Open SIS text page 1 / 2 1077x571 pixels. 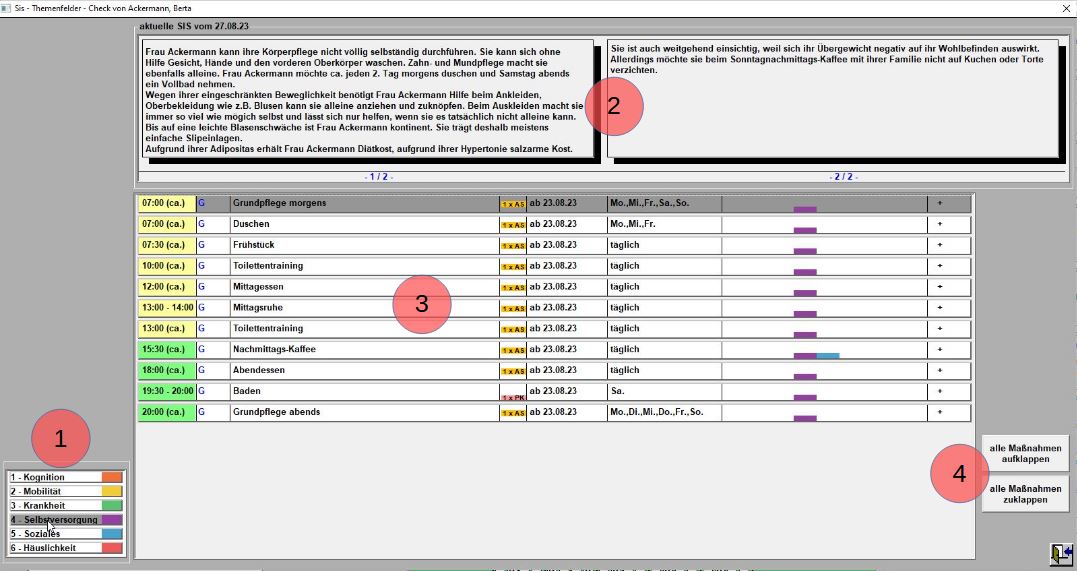378,177
